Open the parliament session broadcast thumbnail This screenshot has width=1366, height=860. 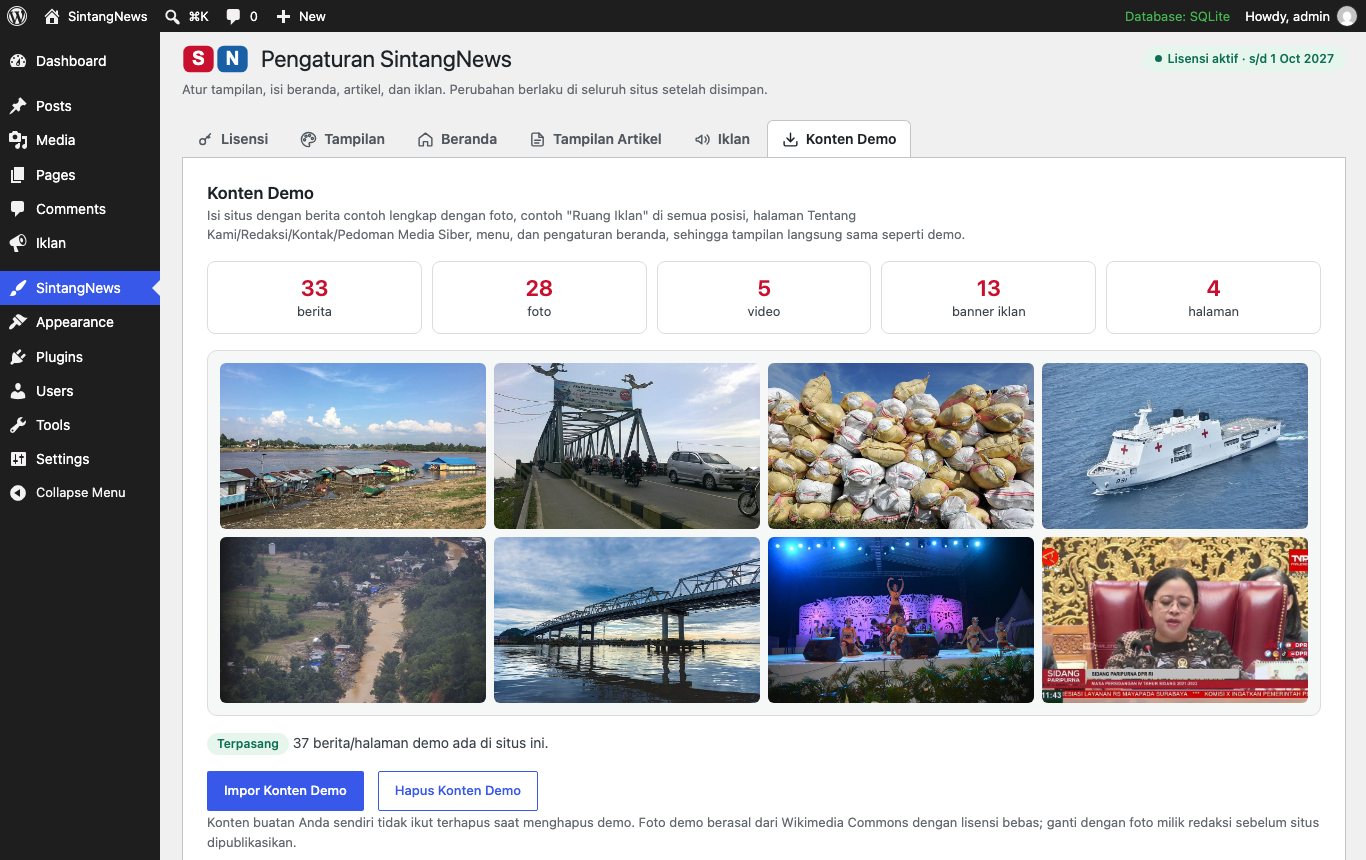coord(1175,620)
